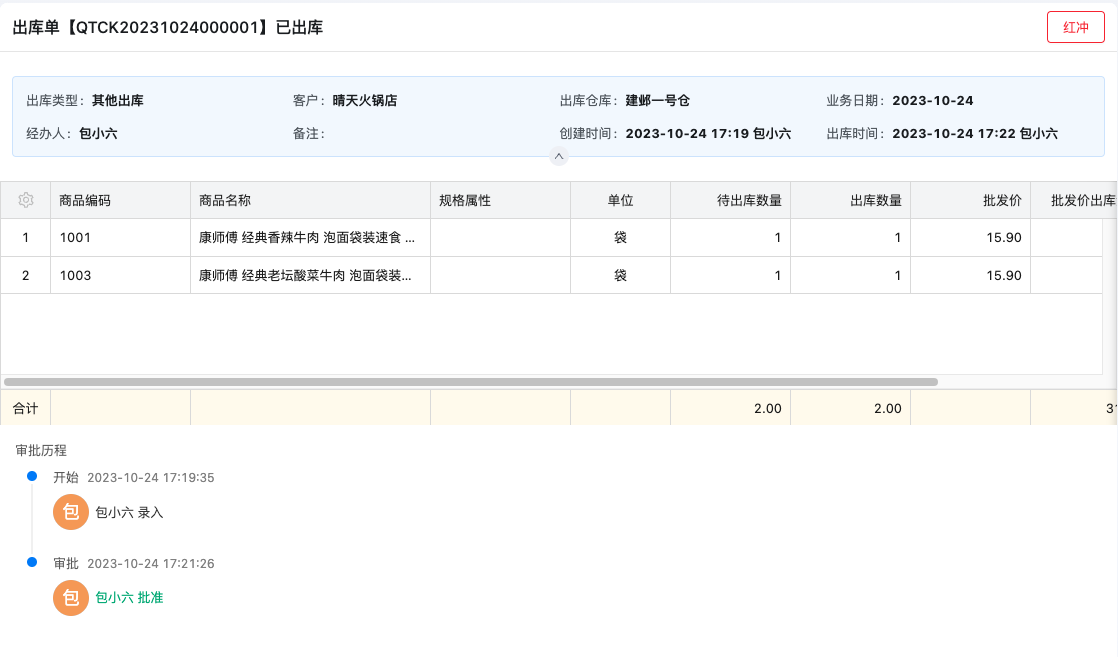1118x657 pixels.
Task: Click the table's horizontal scrollbar
Action: (470, 382)
